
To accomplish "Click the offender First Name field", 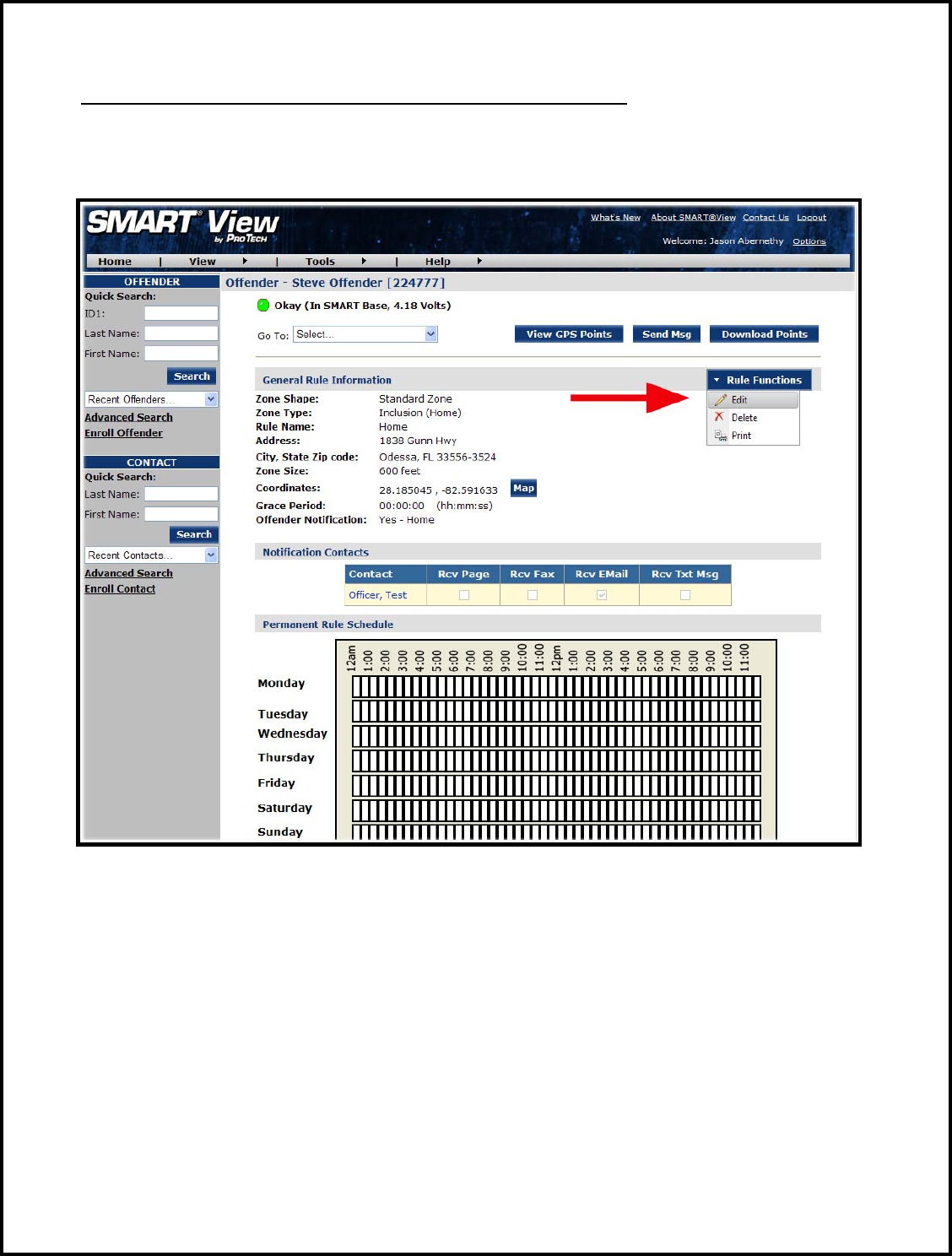I will click(181, 354).
